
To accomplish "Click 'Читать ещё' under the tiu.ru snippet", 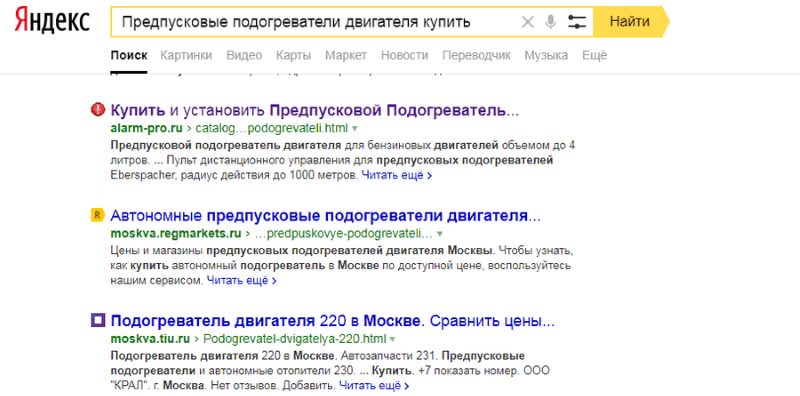I will [x=374, y=386].
